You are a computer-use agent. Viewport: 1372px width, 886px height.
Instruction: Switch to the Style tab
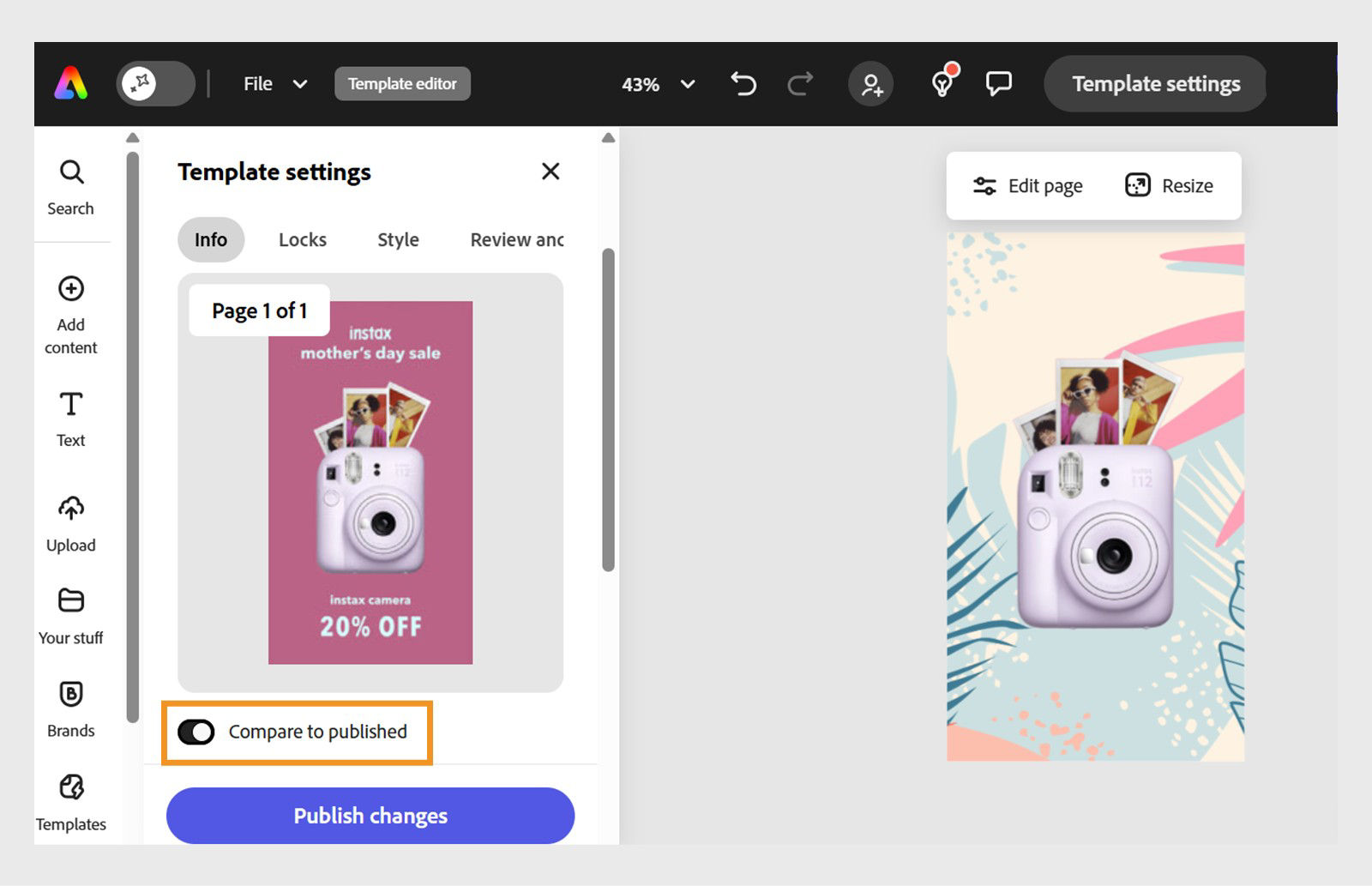click(x=398, y=240)
